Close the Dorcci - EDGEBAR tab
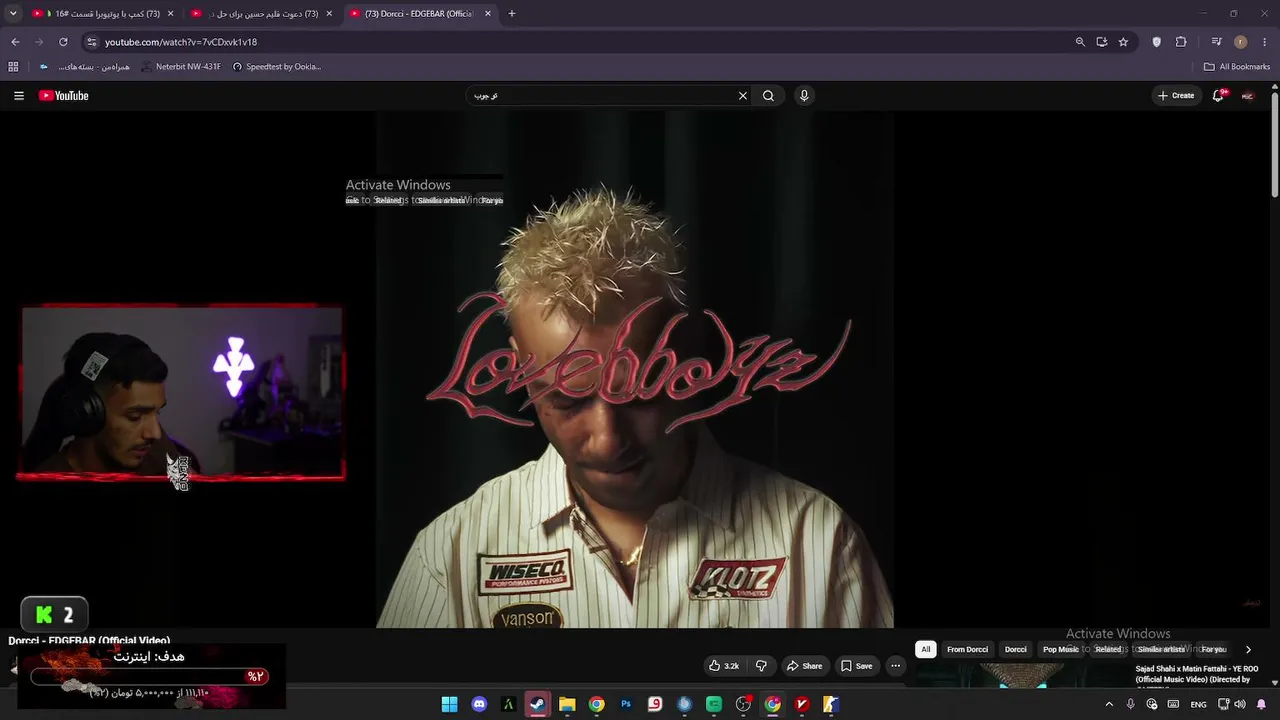Image resolution: width=1280 pixels, height=720 pixels. point(488,14)
